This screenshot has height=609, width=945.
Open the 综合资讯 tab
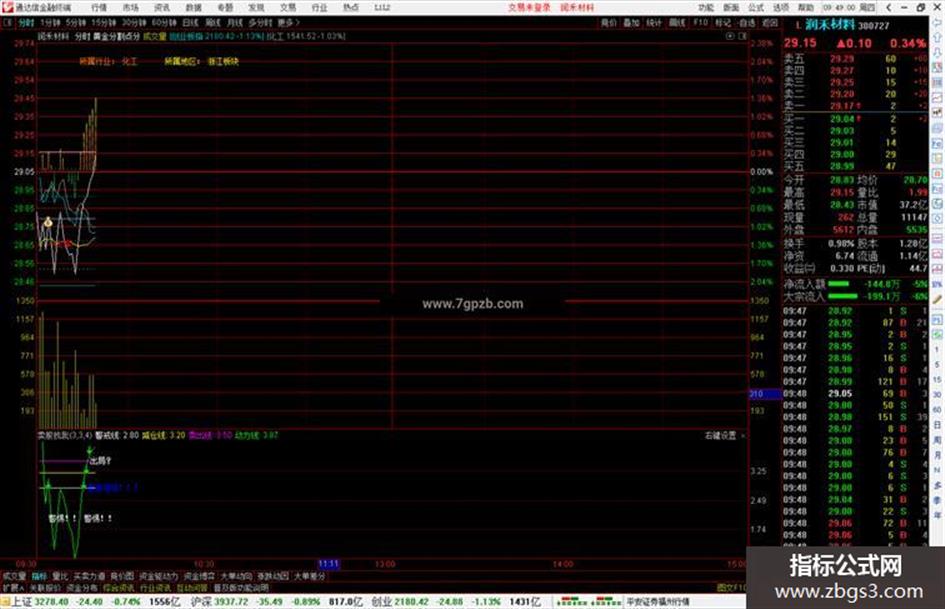coord(119,588)
